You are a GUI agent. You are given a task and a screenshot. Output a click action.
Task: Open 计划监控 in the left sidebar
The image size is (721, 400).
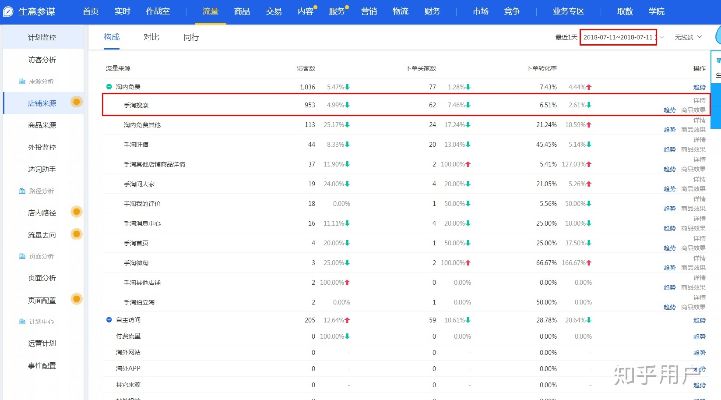click(42, 37)
